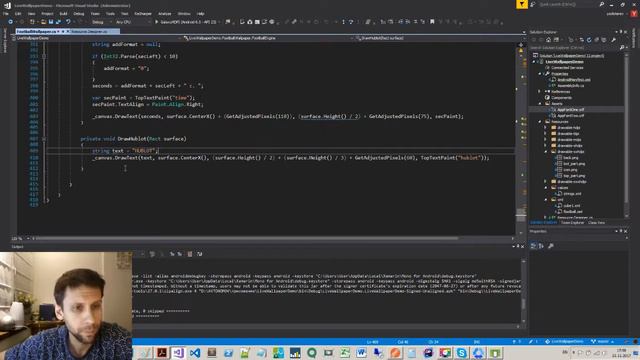Toggle auto-hide pin on Properties panel
This screenshot has height=360, width=640.
tap(621, 231)
